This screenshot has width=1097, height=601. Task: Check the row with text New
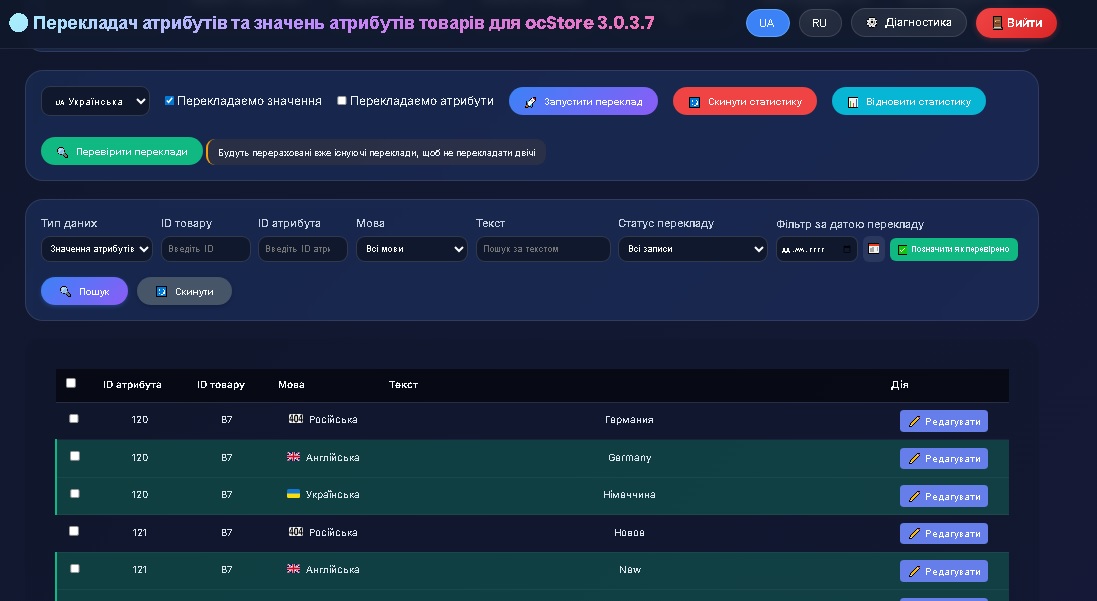coord(75,568)
